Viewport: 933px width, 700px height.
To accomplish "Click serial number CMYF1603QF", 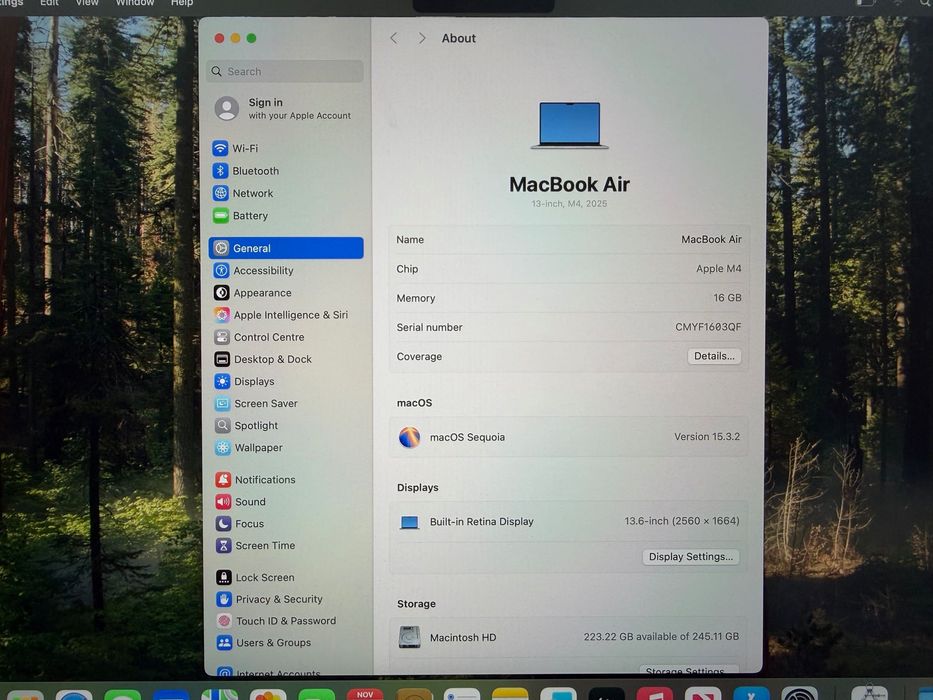I will pyautogui.click(x=708, y=327).
